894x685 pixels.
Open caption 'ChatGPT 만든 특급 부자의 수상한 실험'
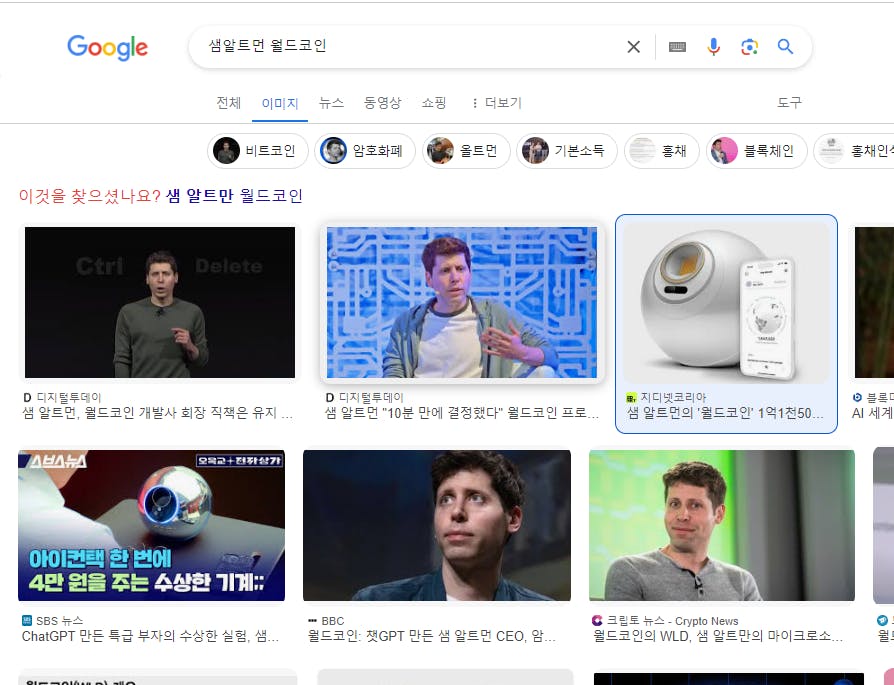(151, 636)
